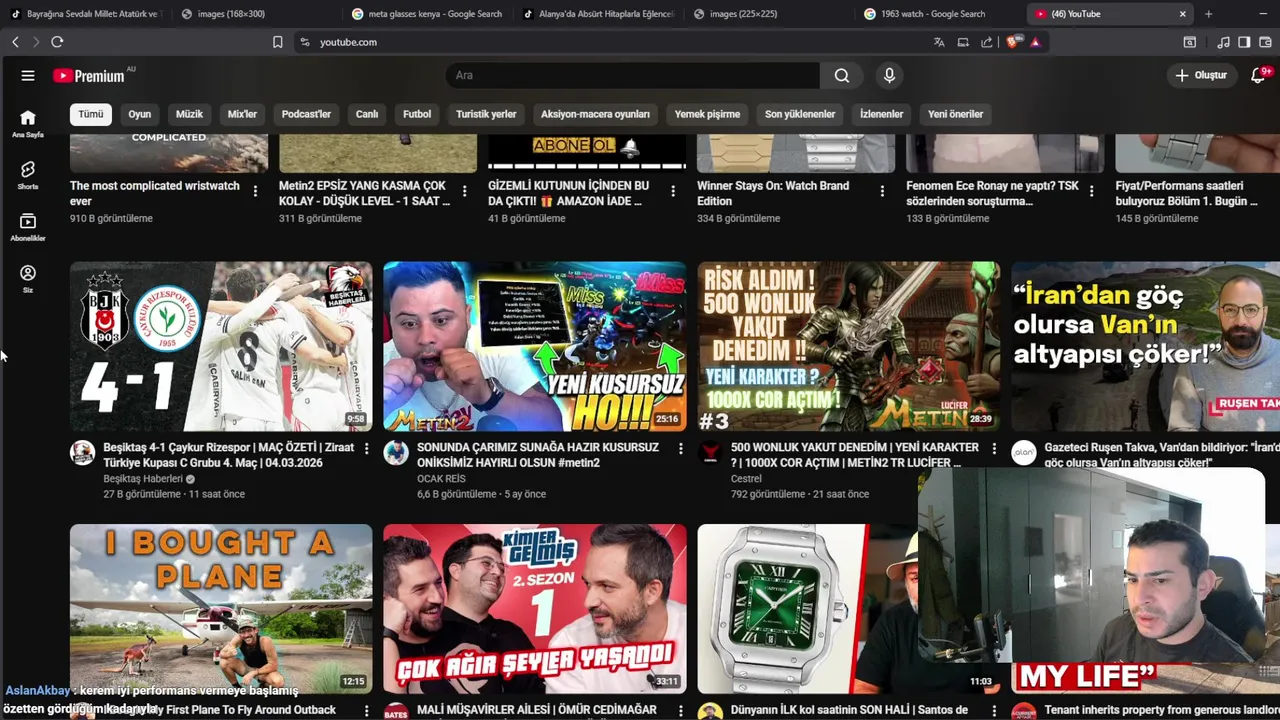Select the Mix'ler filter chip
1280x720 pixels.
pos(242,114)
